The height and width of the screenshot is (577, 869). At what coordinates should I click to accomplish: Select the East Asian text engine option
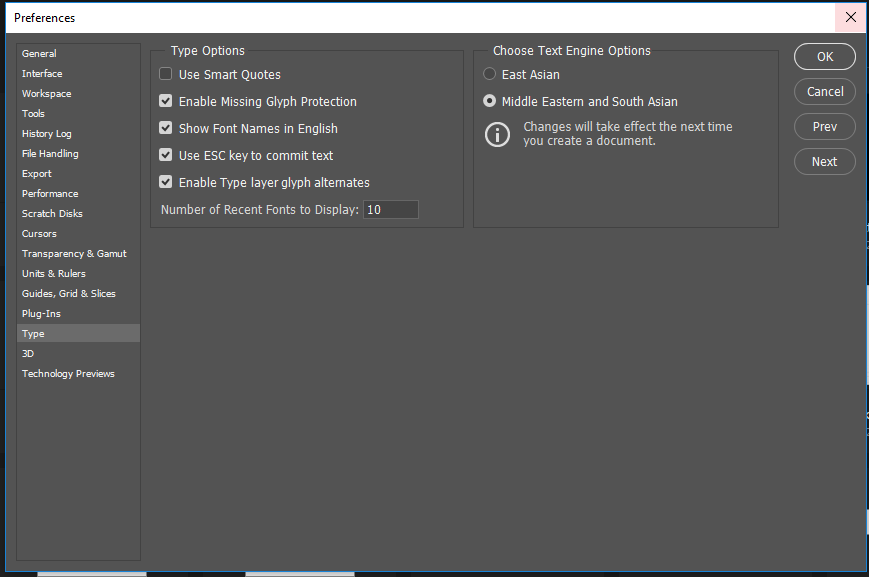click(x=489, y=74)
